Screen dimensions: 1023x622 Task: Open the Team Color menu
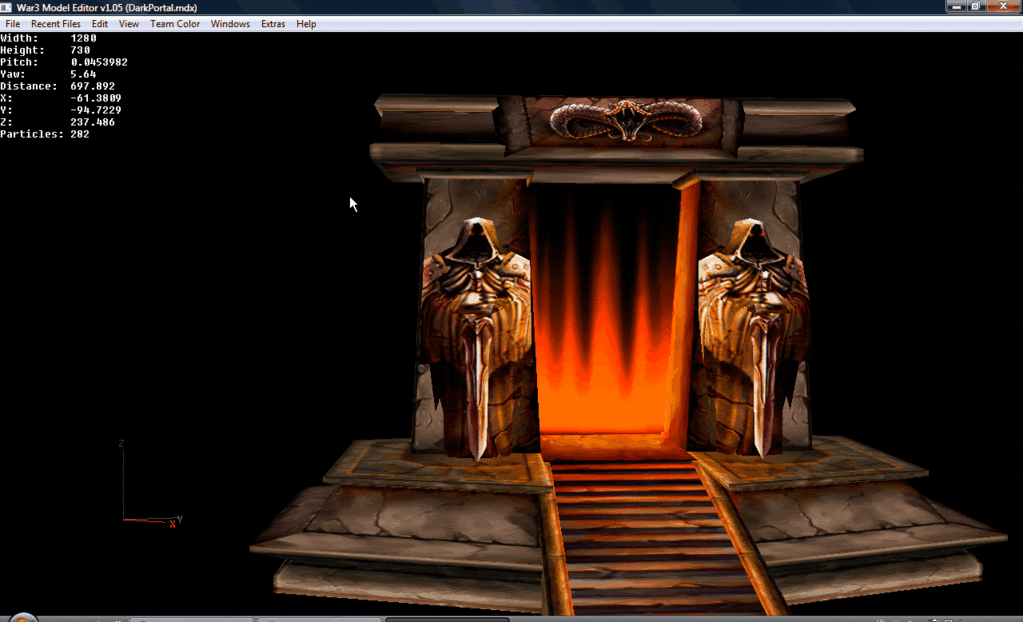pos(175,24)
